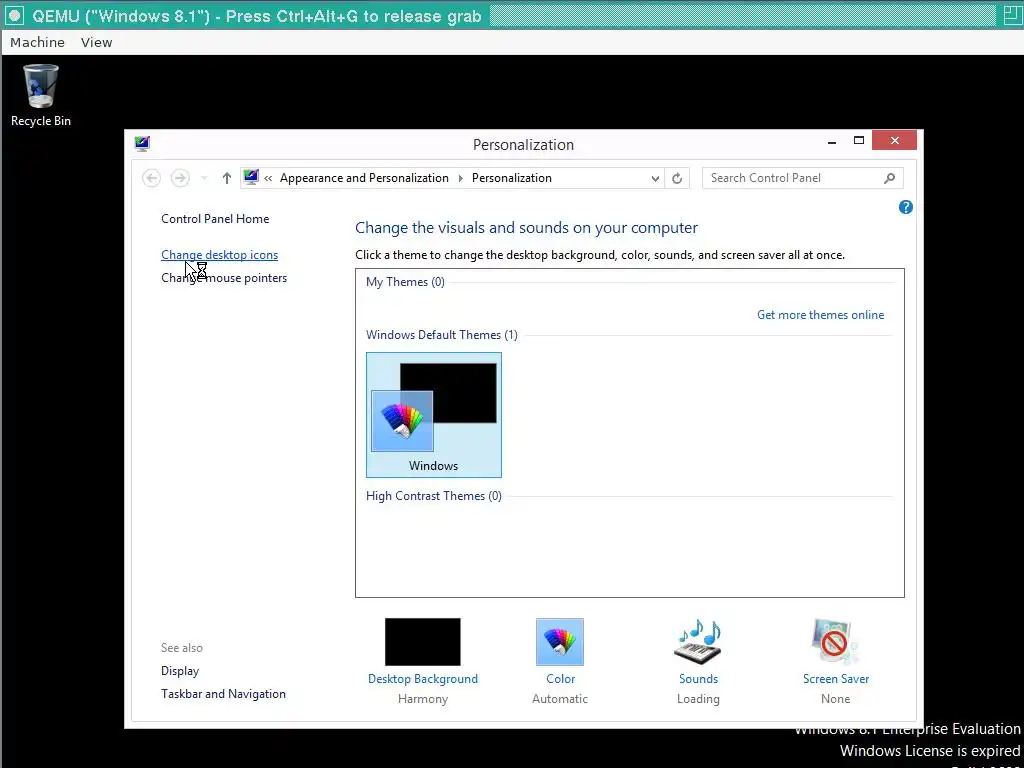The image size is (1024, 768).
Task: Click the Search Control Panel field
Action: (x=803, y=178)
